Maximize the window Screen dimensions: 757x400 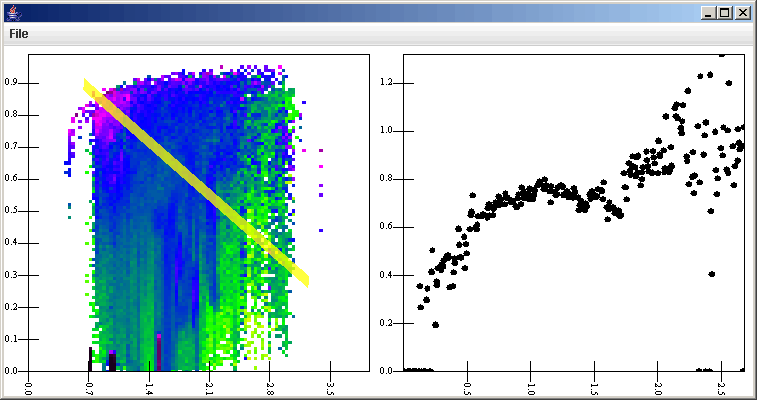tap(725, 14)
